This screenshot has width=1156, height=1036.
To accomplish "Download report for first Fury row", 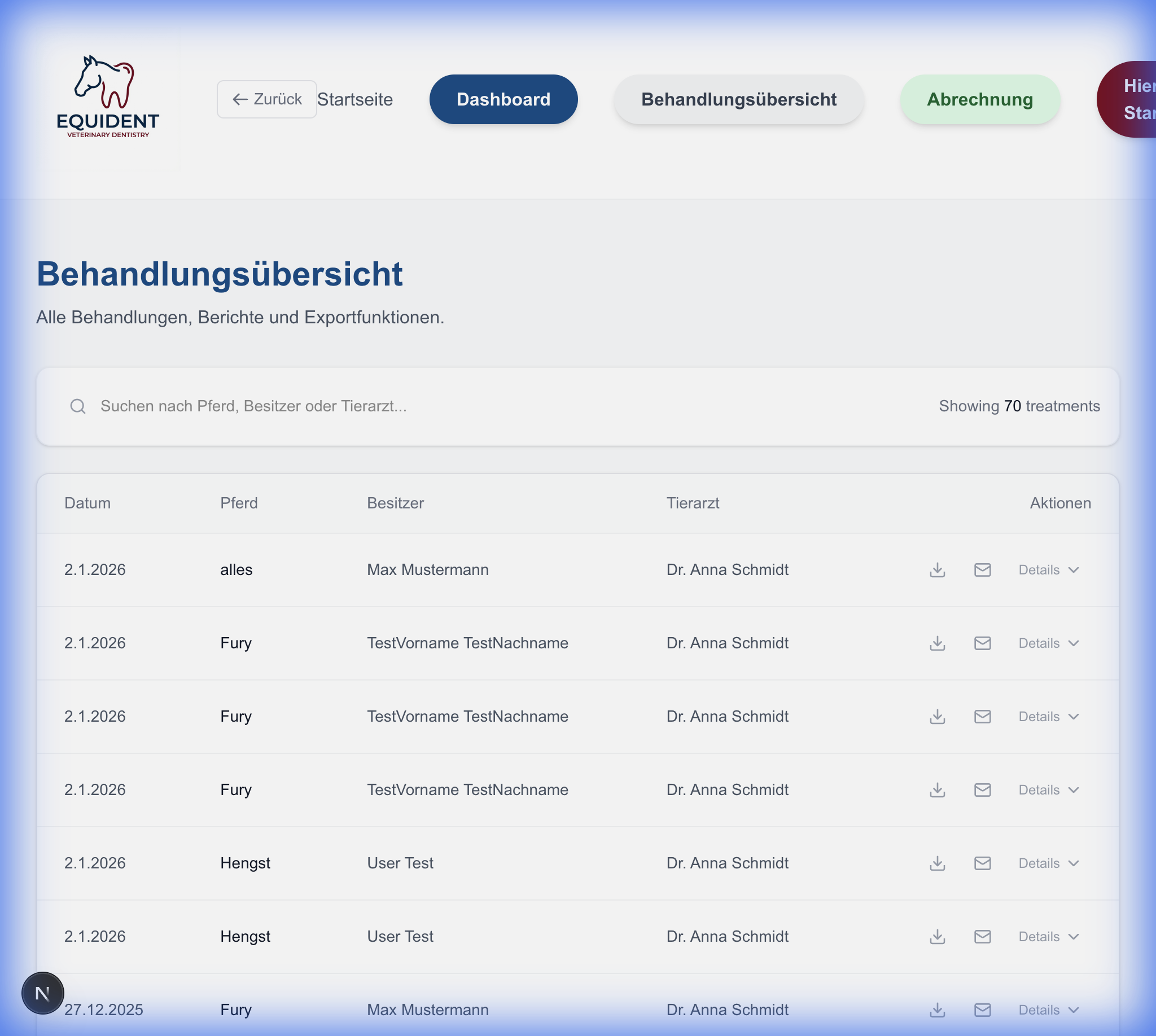I will point(938,643).
